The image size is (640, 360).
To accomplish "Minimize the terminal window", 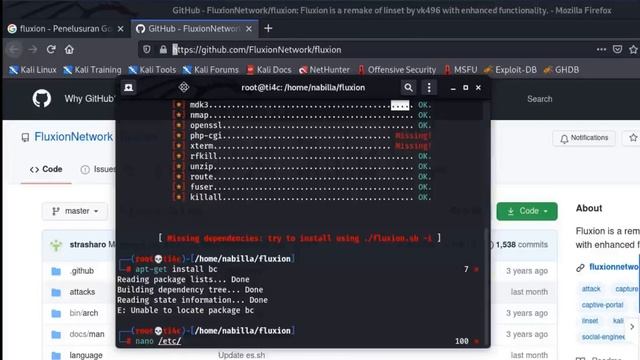I will [453, 88].
